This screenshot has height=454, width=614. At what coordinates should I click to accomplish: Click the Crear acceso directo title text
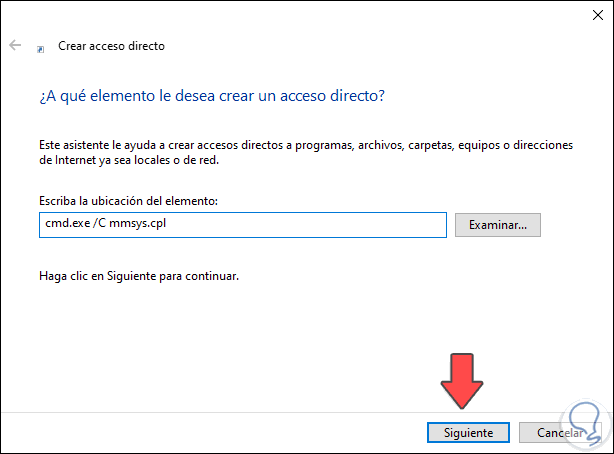coord(110,46)
